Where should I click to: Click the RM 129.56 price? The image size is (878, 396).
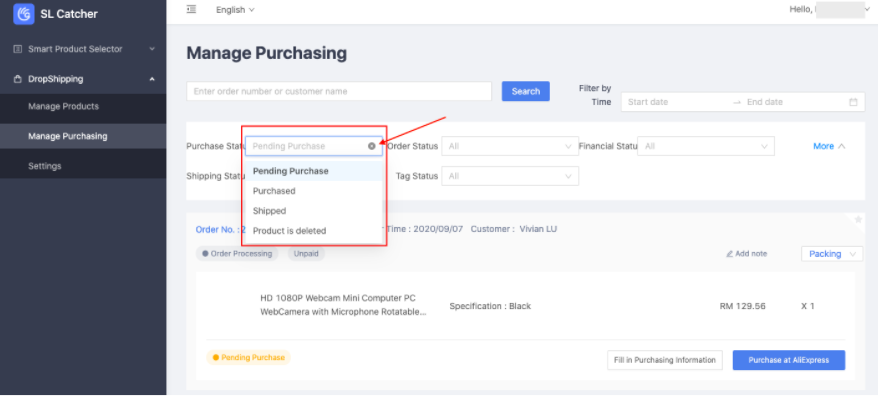click(742, 306)
